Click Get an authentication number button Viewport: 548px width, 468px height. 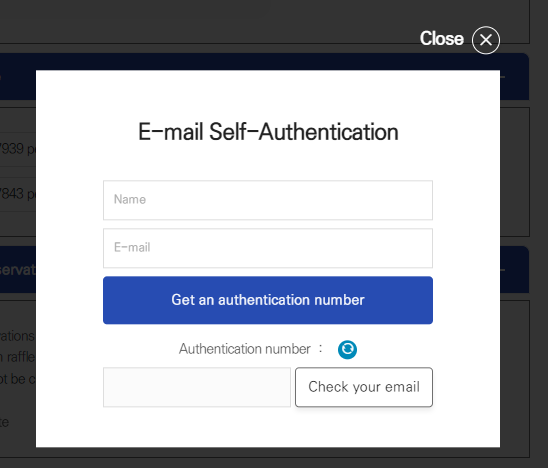click(x=268, y=300)
